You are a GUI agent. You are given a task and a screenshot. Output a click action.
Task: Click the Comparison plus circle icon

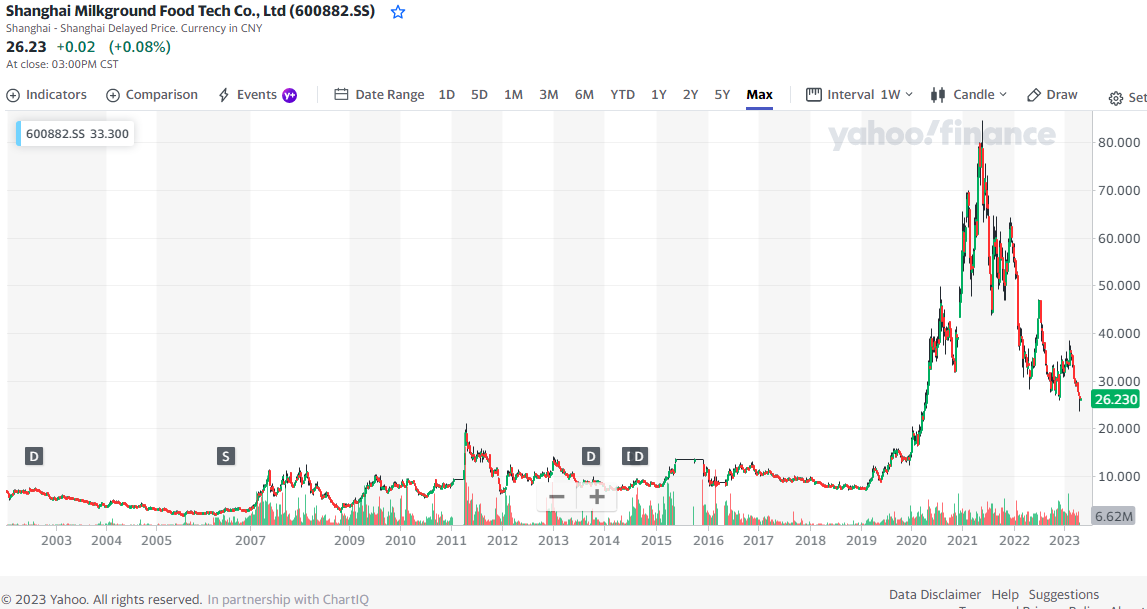[113, 95]
